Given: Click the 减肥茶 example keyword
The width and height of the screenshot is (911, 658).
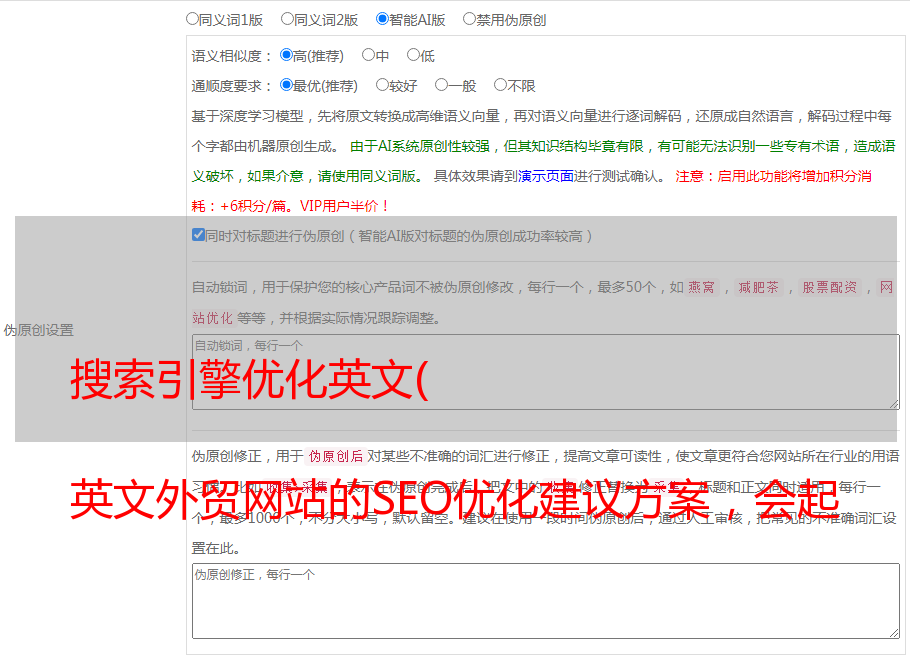Looking at the screenshot, I should tap(758, 287).
